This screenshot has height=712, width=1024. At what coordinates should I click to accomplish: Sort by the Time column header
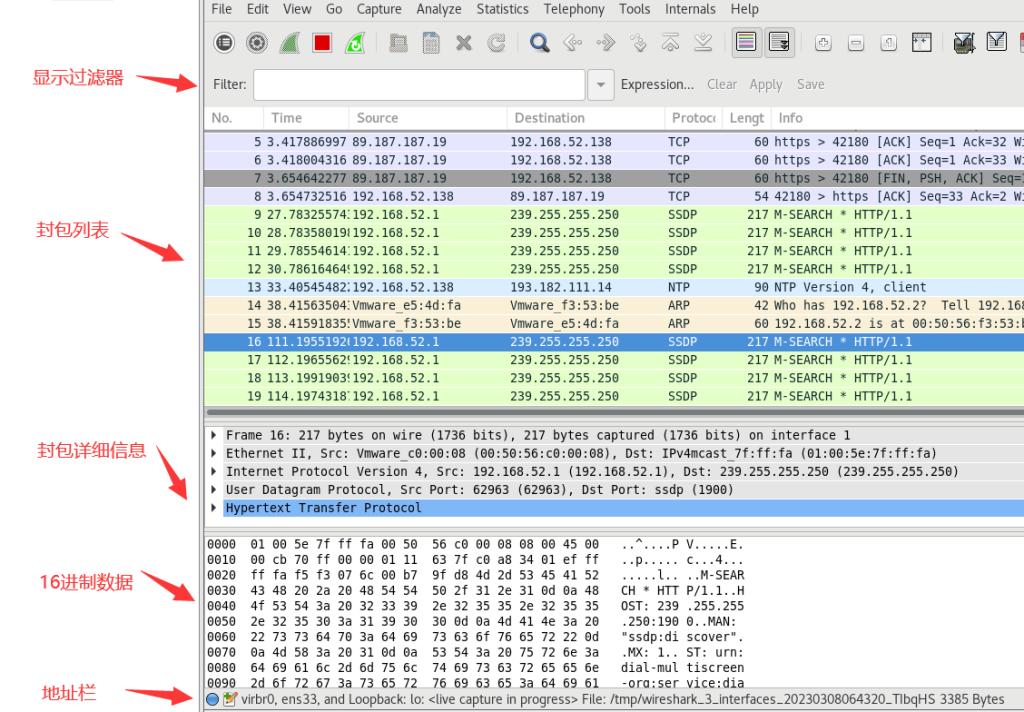coord(306,118)
